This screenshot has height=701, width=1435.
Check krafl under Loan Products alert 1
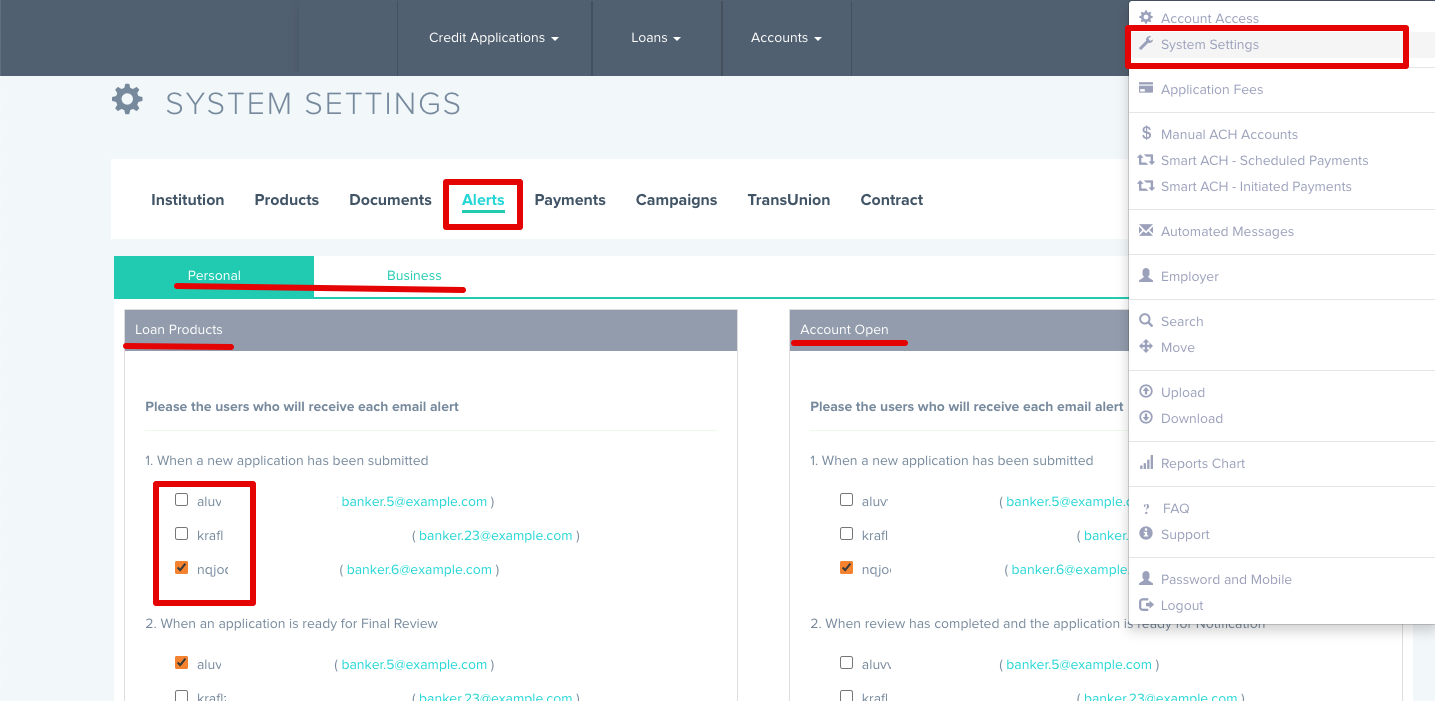point(181,534)
